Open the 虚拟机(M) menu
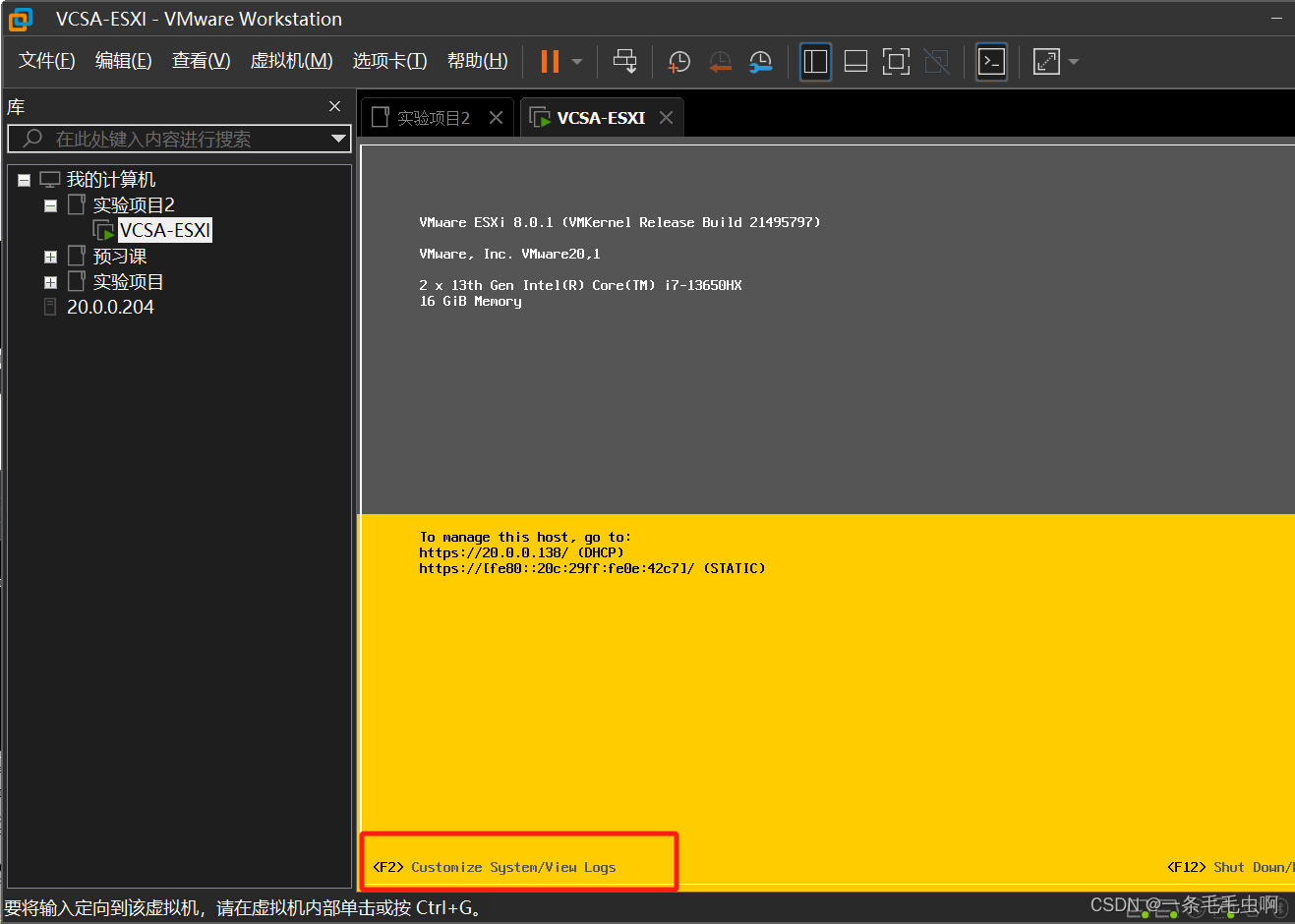This screenshot has height=924, width=1295. pos(291,60)
